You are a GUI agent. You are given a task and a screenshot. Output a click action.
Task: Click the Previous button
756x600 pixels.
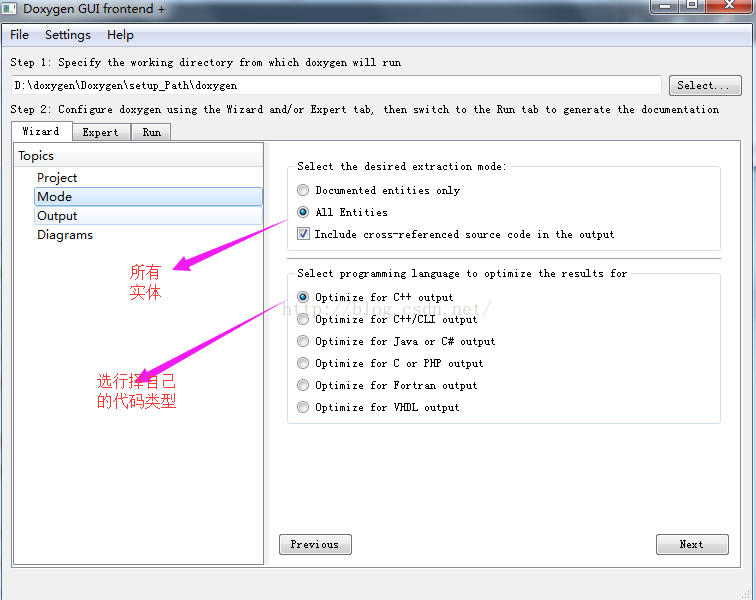[x=315, y=545]
